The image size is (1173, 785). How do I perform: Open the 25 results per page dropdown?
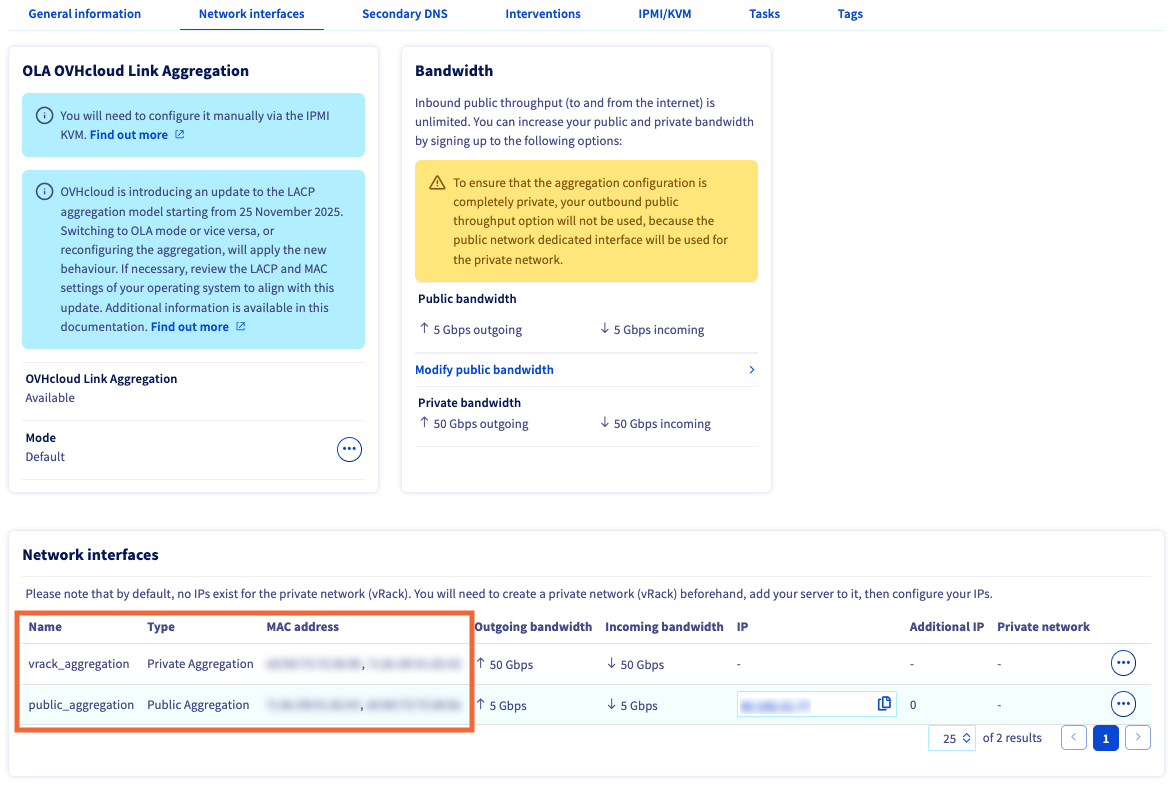[952, 738]
